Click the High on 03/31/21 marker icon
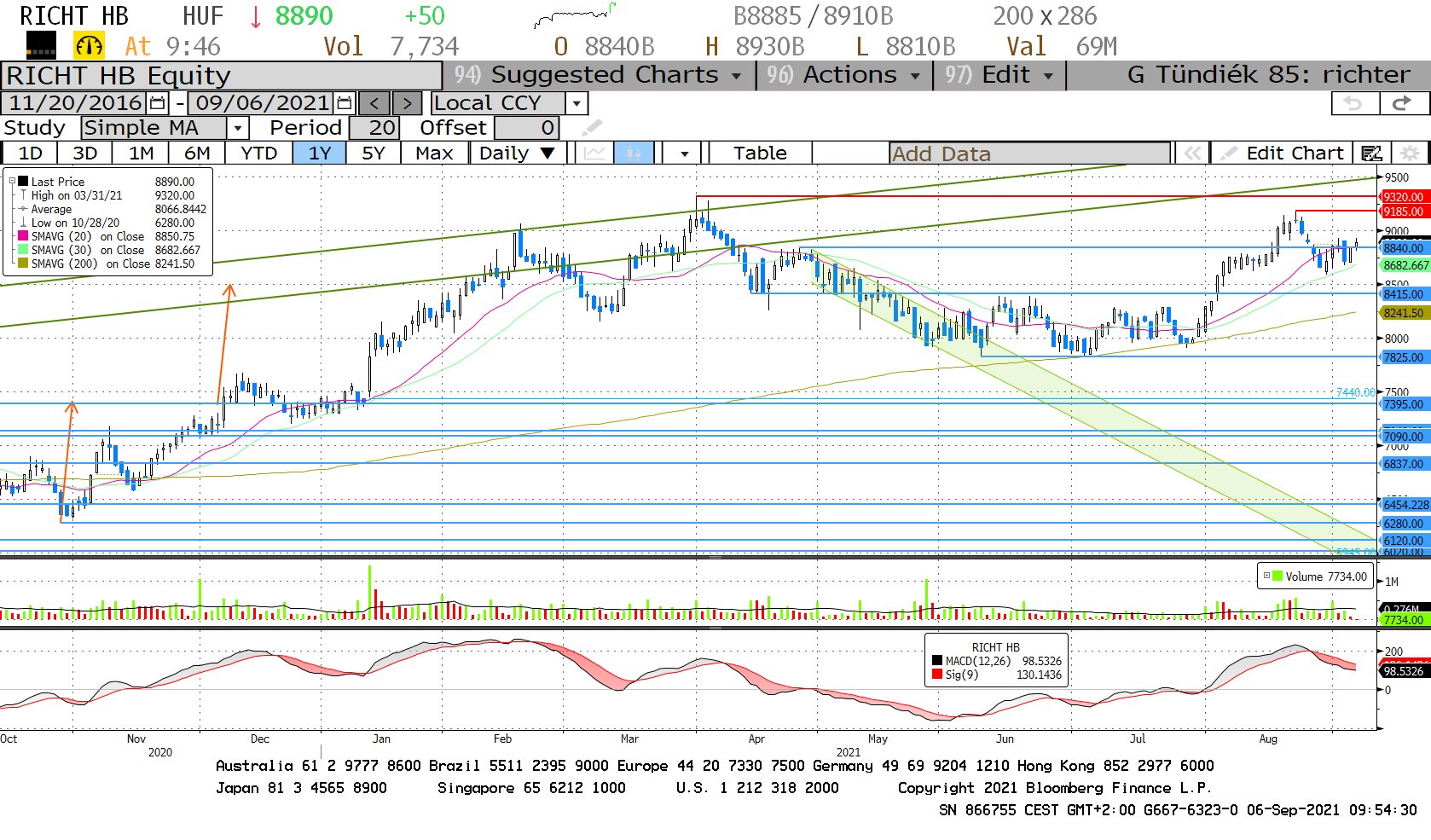The height and width of the screenshot is (840, 1431). pos(24,195)
